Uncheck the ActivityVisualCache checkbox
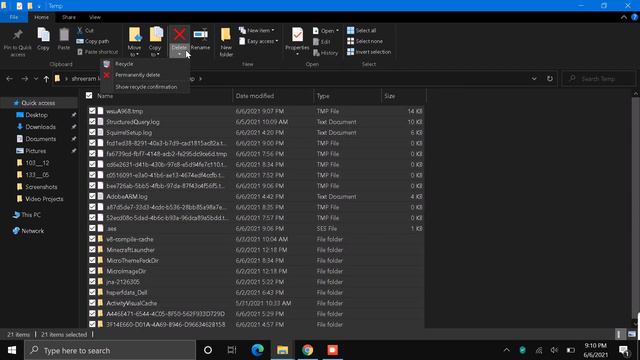Screen dimensions: 640x360 tap(92, 303)
